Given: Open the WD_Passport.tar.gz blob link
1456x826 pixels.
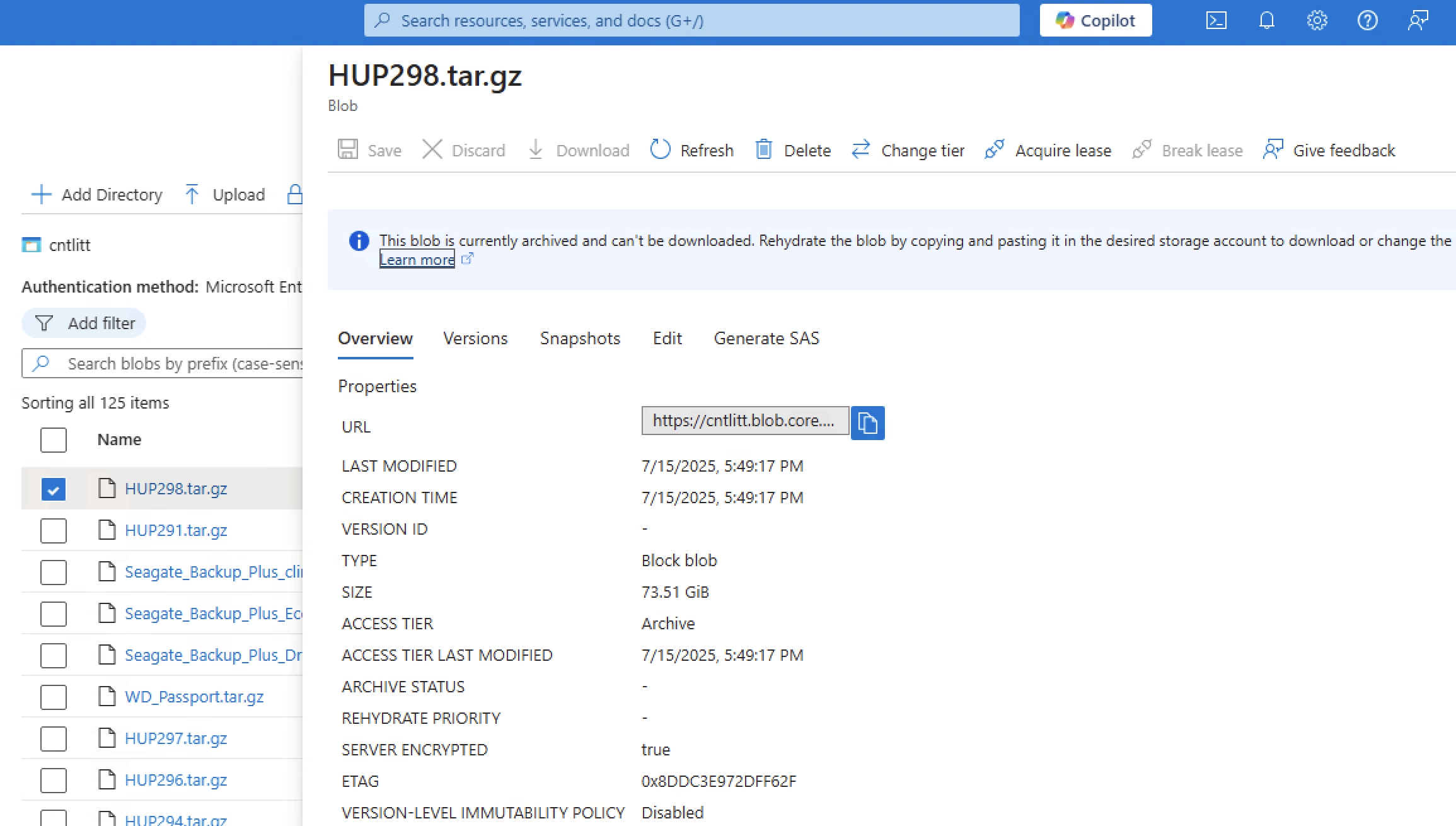Looking at the screenshot, I should [194, 697].
